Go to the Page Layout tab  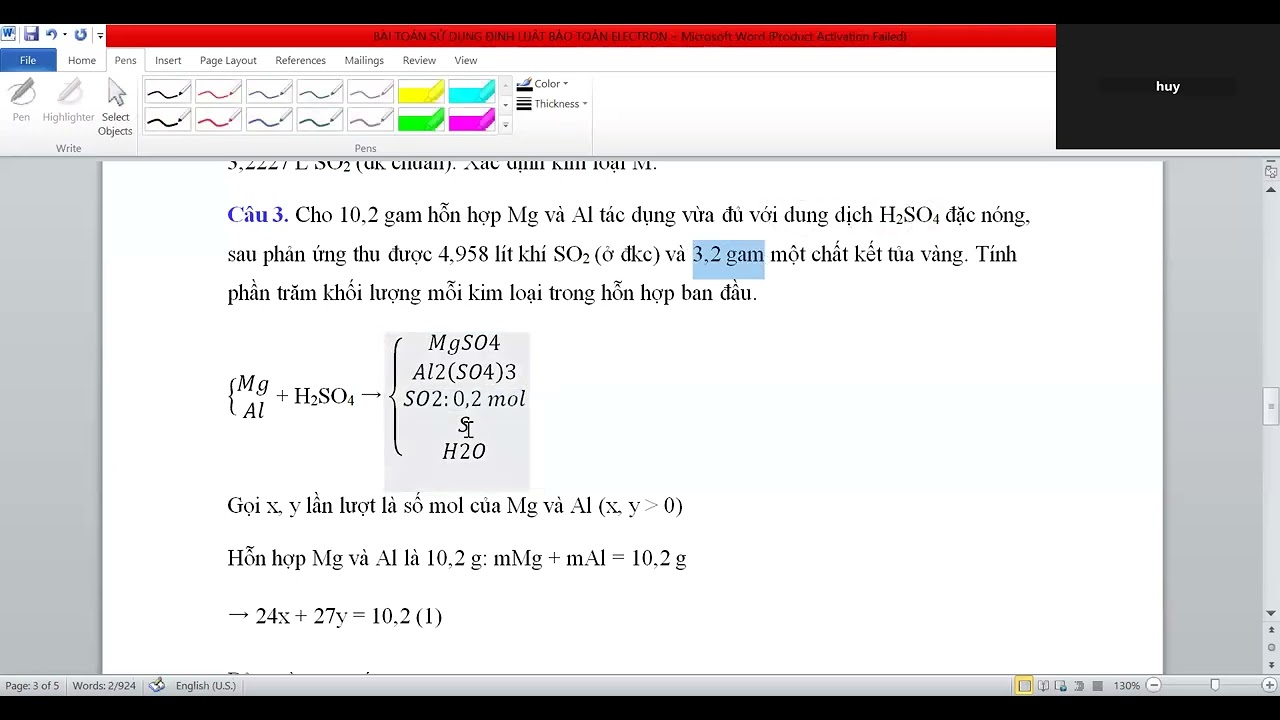pos(228,60)
